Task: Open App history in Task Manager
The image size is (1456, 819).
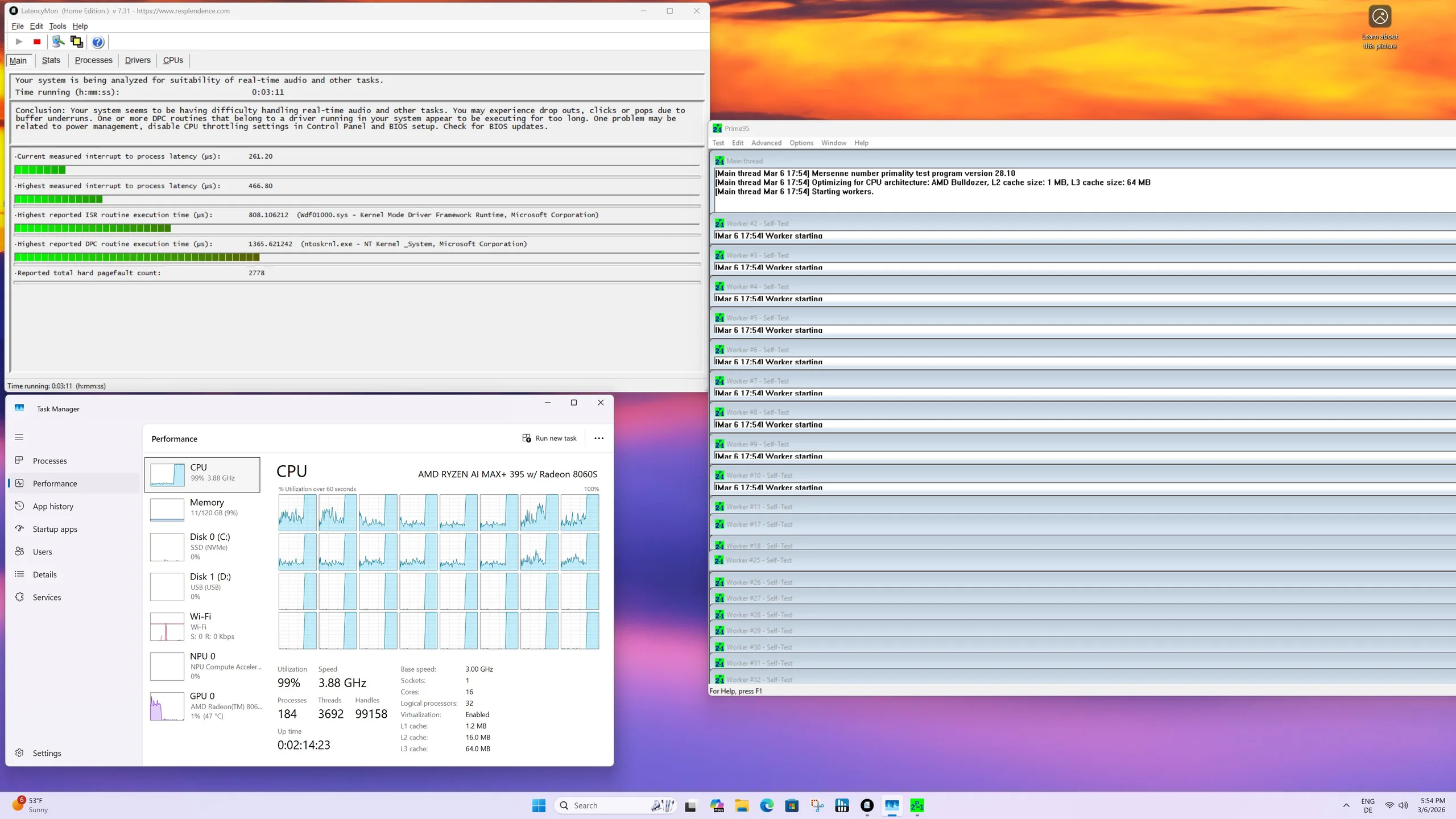Action: pyautogui.click(x=53, y=506)
